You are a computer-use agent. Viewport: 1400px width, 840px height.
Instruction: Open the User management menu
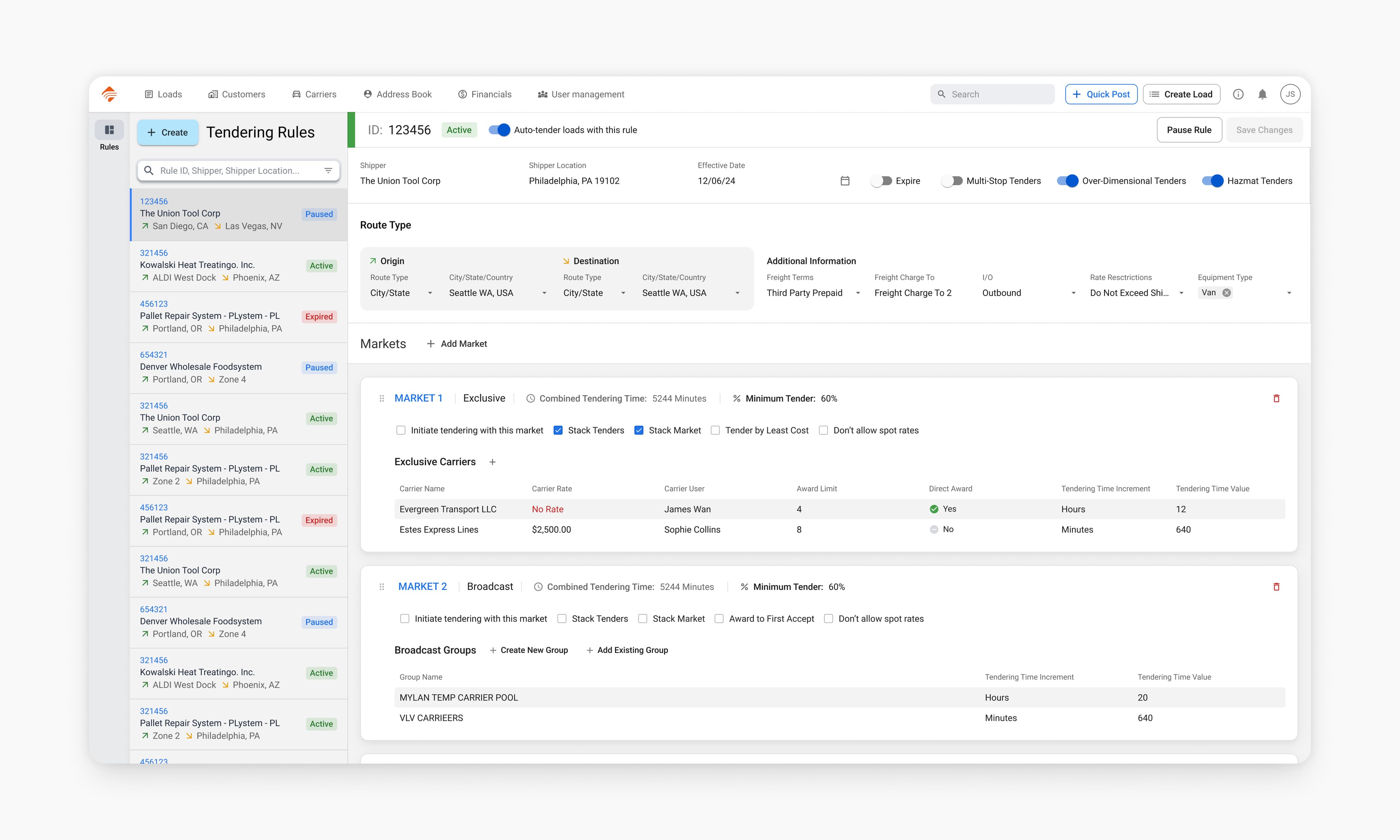[581, 94]
